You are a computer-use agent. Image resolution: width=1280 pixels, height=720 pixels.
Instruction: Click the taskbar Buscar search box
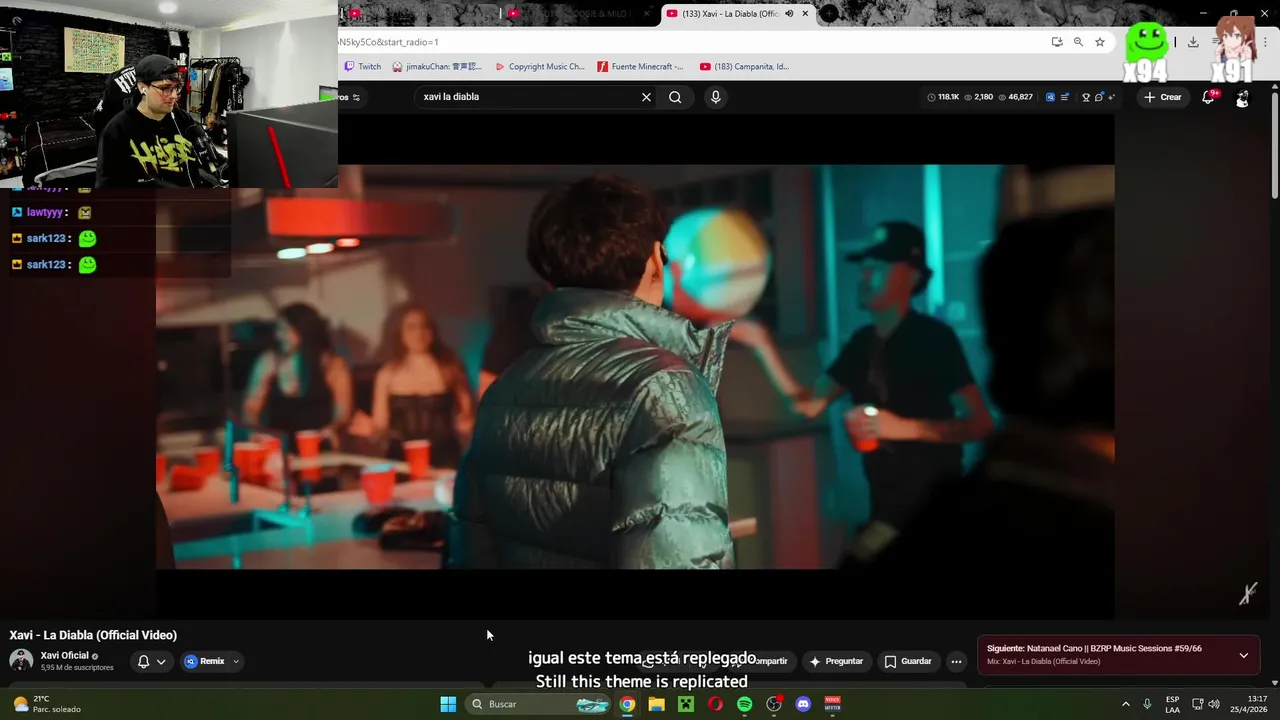pos(540,704)
